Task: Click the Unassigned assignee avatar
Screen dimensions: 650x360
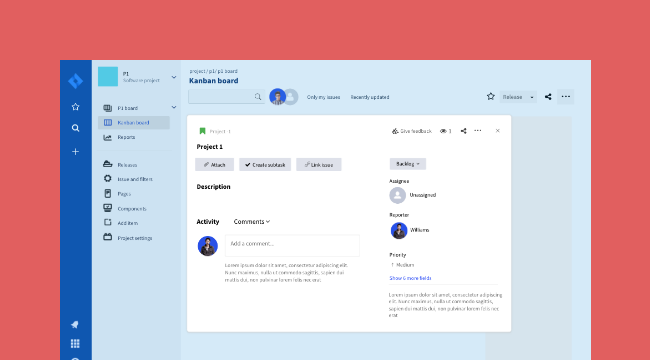Action: tap(398, 195)
